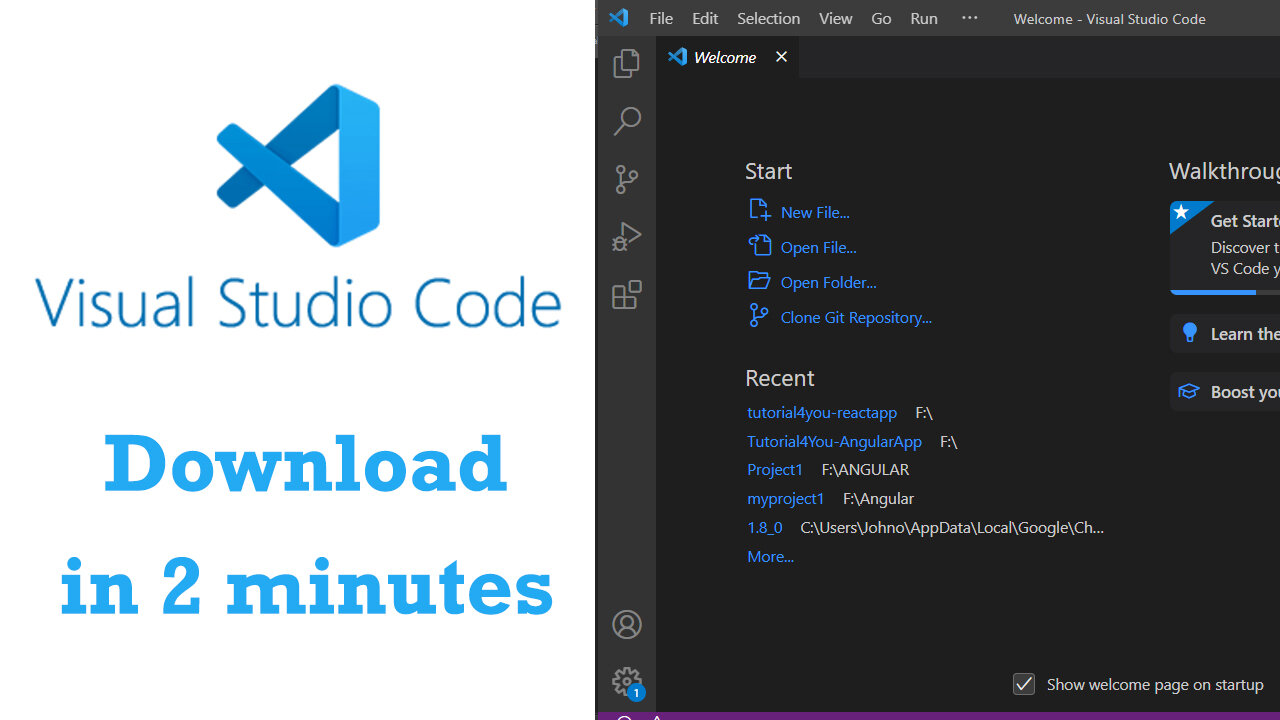This screenshot has height=720, width=1280.
Task: Open the Go menu
Action: click(x=881, y=18)
